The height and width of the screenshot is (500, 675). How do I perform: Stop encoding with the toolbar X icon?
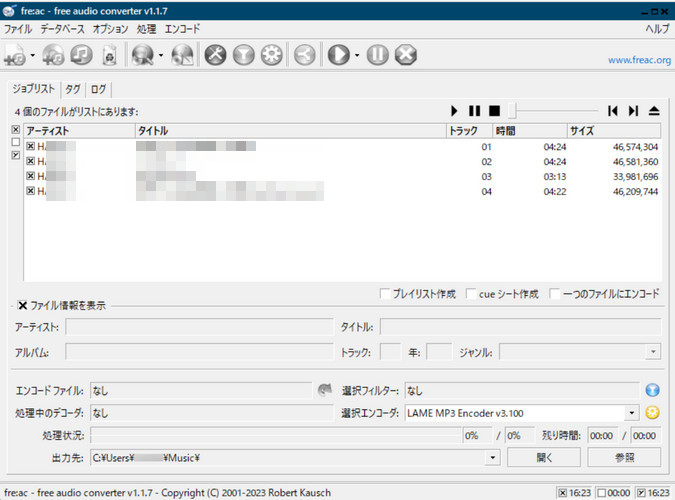pos(406,55)
